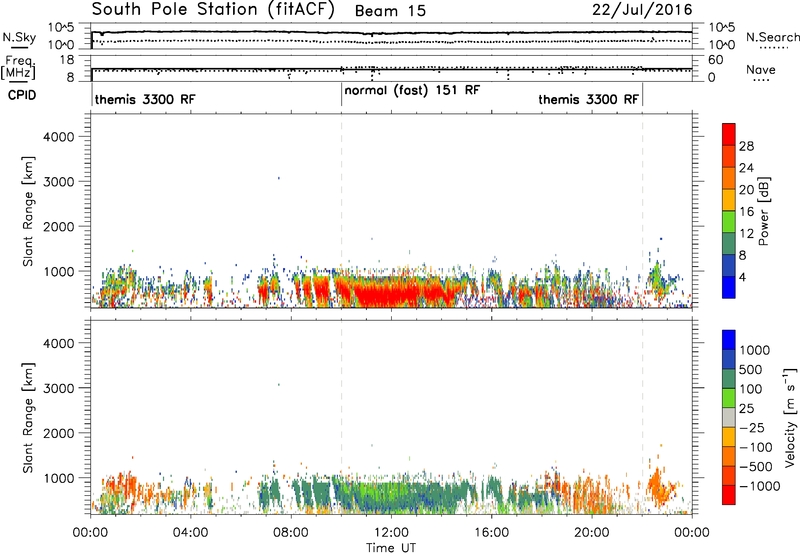The width and height of the screenshot is (800, 554).
Task: Pick the −100 to −500 orange Velocity swatch
Action: [x=729, y=456]
